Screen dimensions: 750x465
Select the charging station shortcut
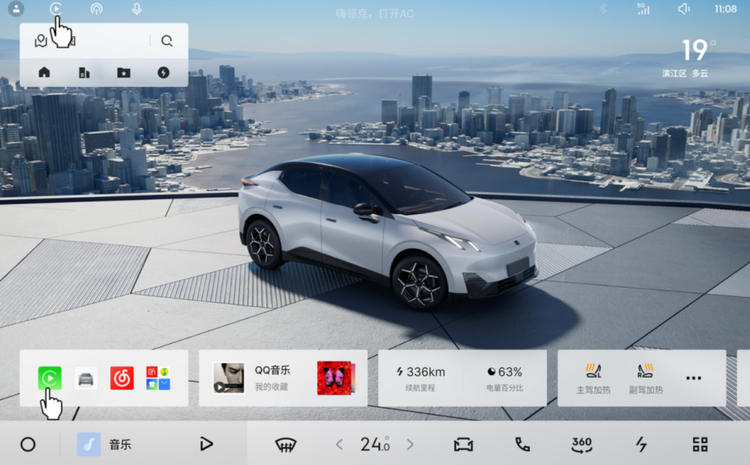164,72
